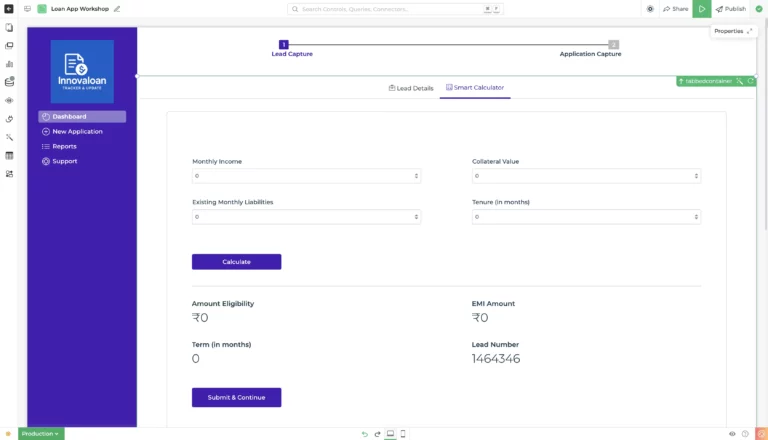Select desktop layout view toggle
768x440 pixels.
pos(390,434)
